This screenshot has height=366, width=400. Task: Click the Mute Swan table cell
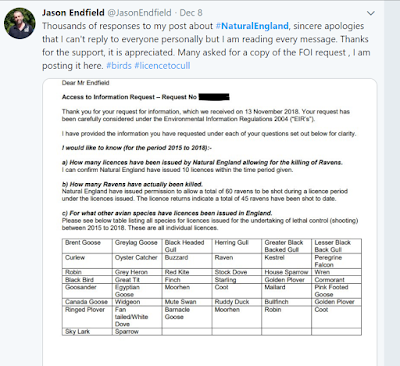[x=187, y=302]
